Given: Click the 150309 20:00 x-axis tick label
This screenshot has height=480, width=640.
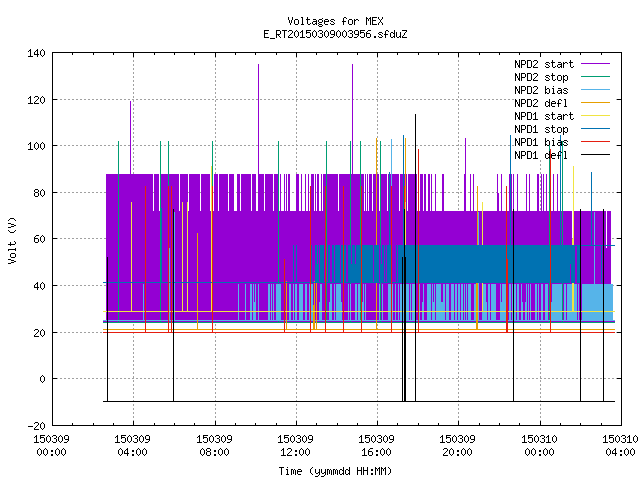Looking at the screenshot, I should pyautogui.click(x=457, y=446).
